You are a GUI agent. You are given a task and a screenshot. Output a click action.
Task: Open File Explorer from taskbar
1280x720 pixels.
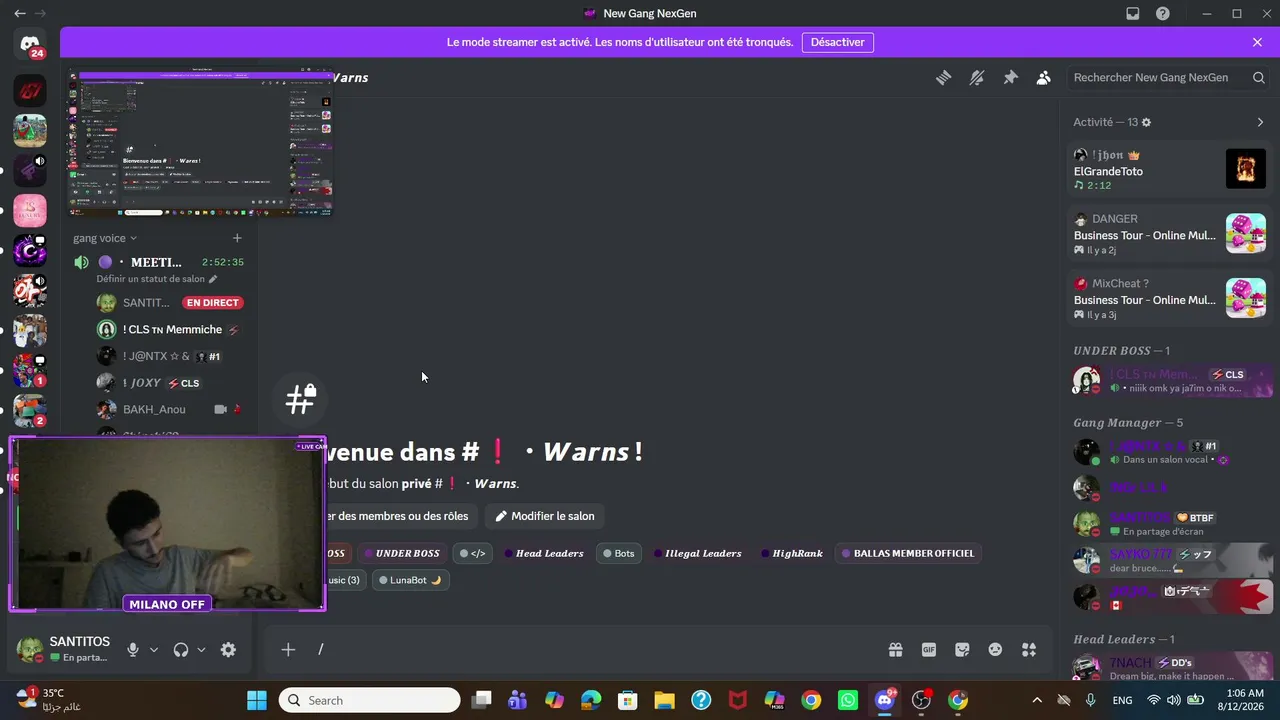pyautogui.click(x=664, y=700)
